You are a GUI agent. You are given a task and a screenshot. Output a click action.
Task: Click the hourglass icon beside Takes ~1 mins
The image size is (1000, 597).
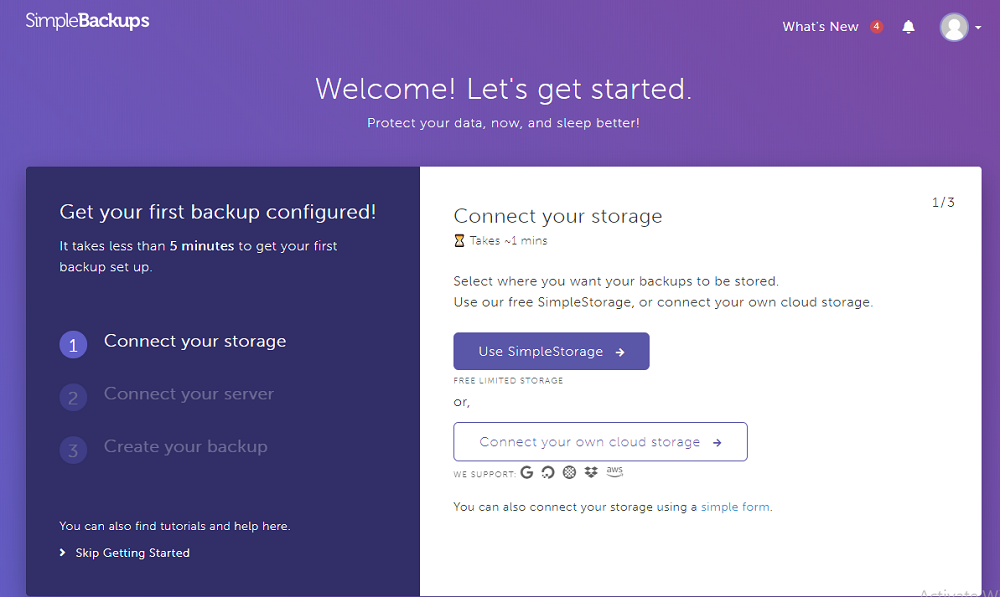(458, 240)
